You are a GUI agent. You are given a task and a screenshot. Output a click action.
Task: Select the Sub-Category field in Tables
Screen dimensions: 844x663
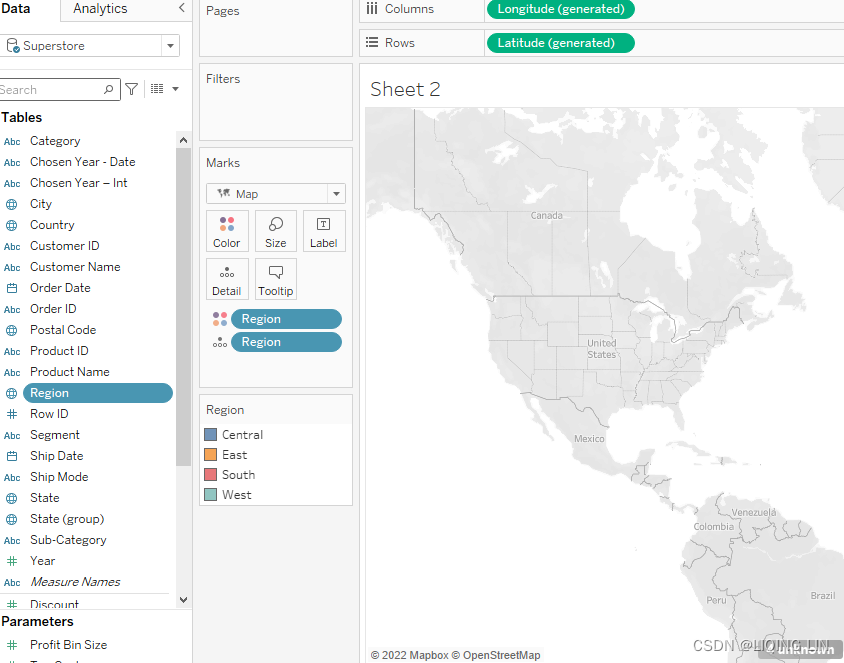tap(68, 540)
